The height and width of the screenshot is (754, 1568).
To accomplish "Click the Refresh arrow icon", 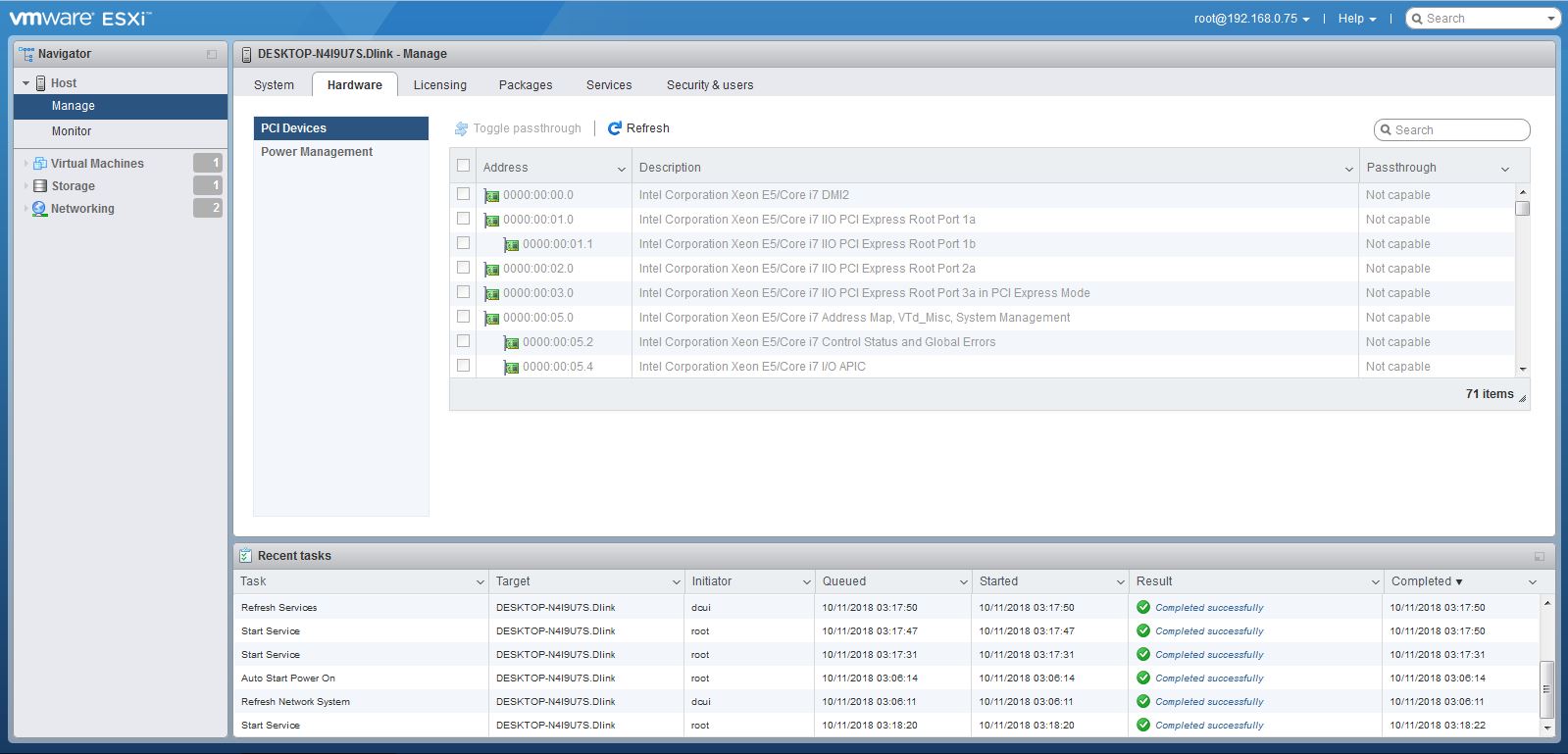I will coord(615,128).
